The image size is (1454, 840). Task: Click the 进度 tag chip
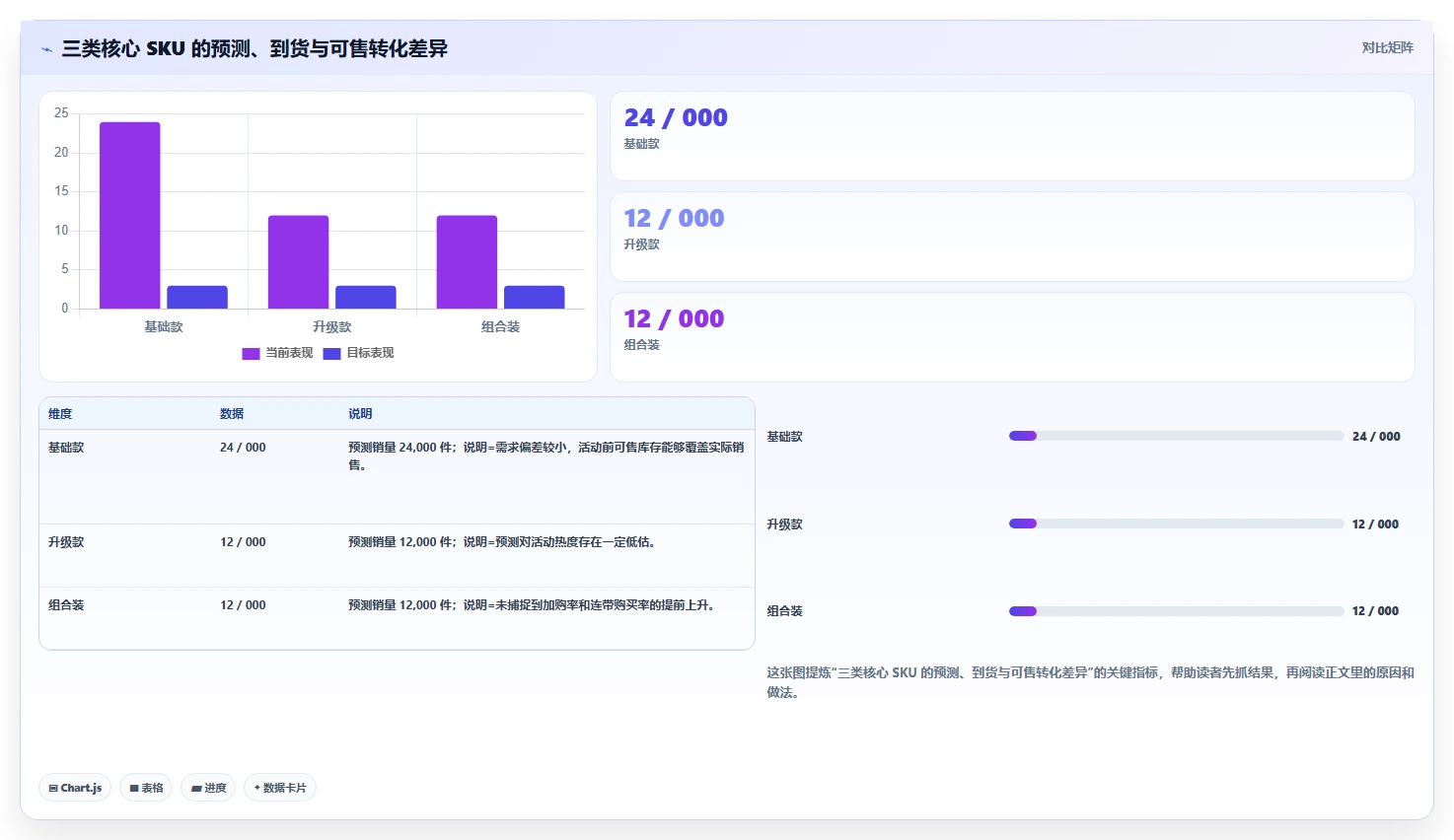208,788
